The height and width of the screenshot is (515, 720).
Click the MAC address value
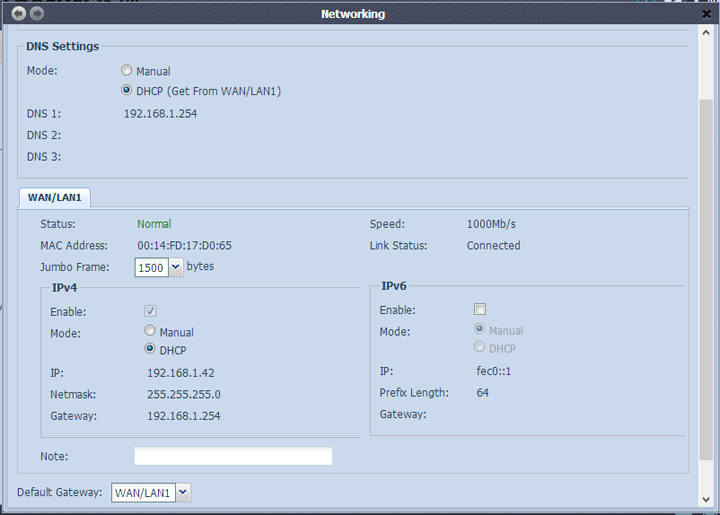click(x=184, y=245)
